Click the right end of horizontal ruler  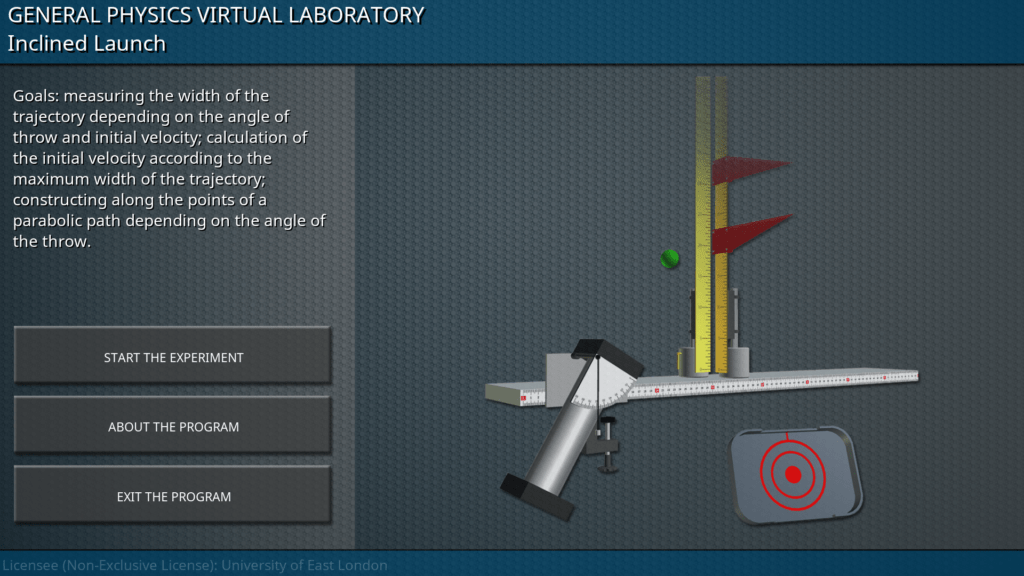pos(895,377)
